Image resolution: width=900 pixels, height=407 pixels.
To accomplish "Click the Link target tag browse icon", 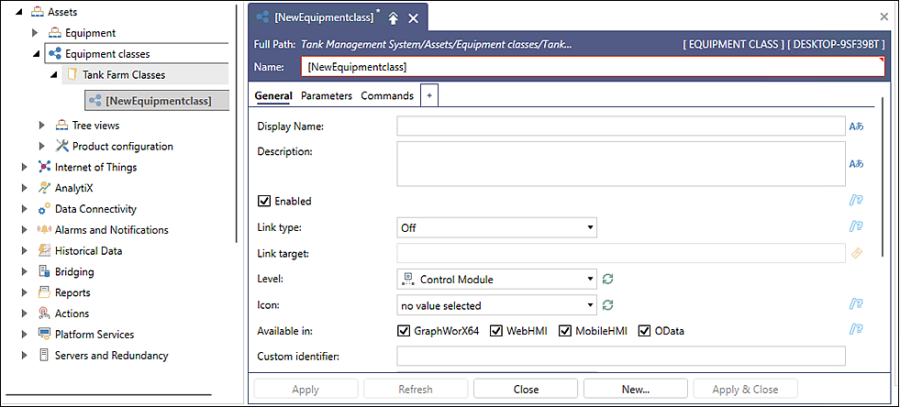I will [856, 253].
